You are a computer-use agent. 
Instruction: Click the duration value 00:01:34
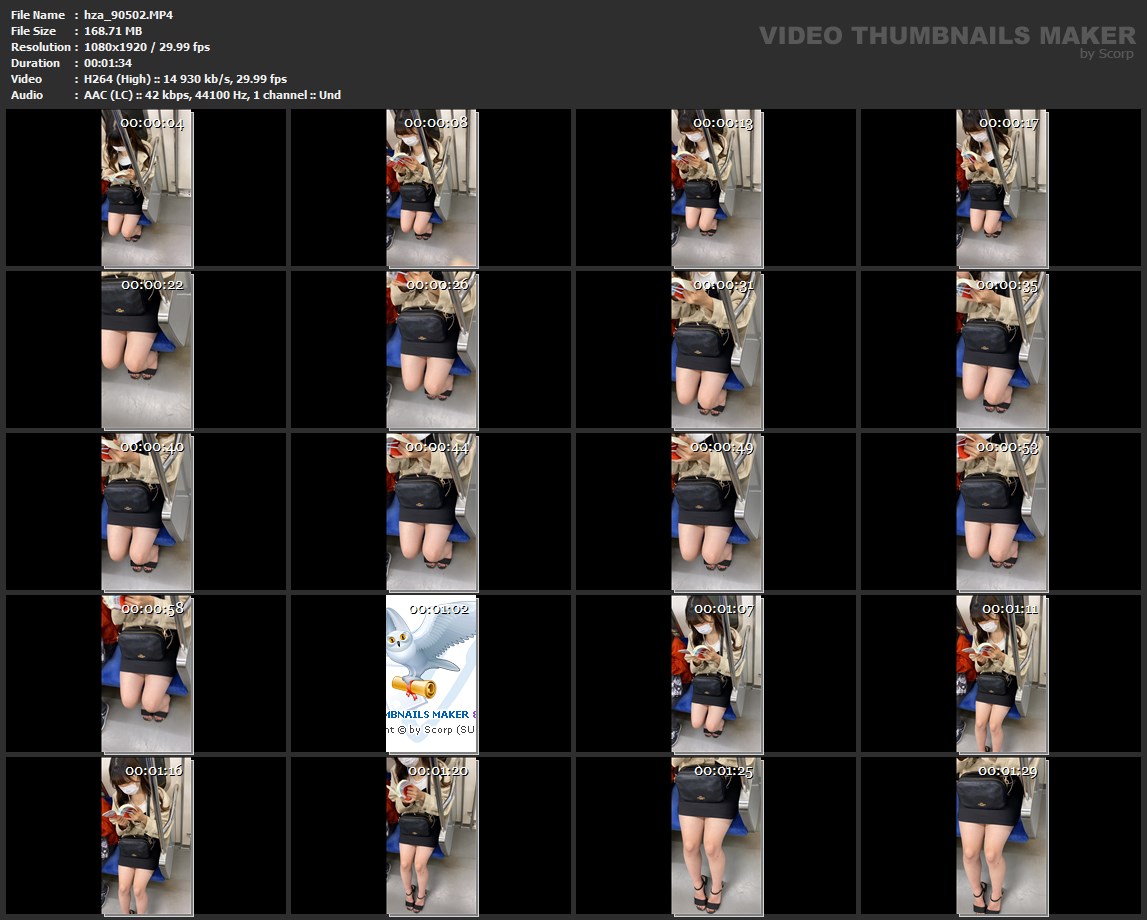(x=107, y=63)
